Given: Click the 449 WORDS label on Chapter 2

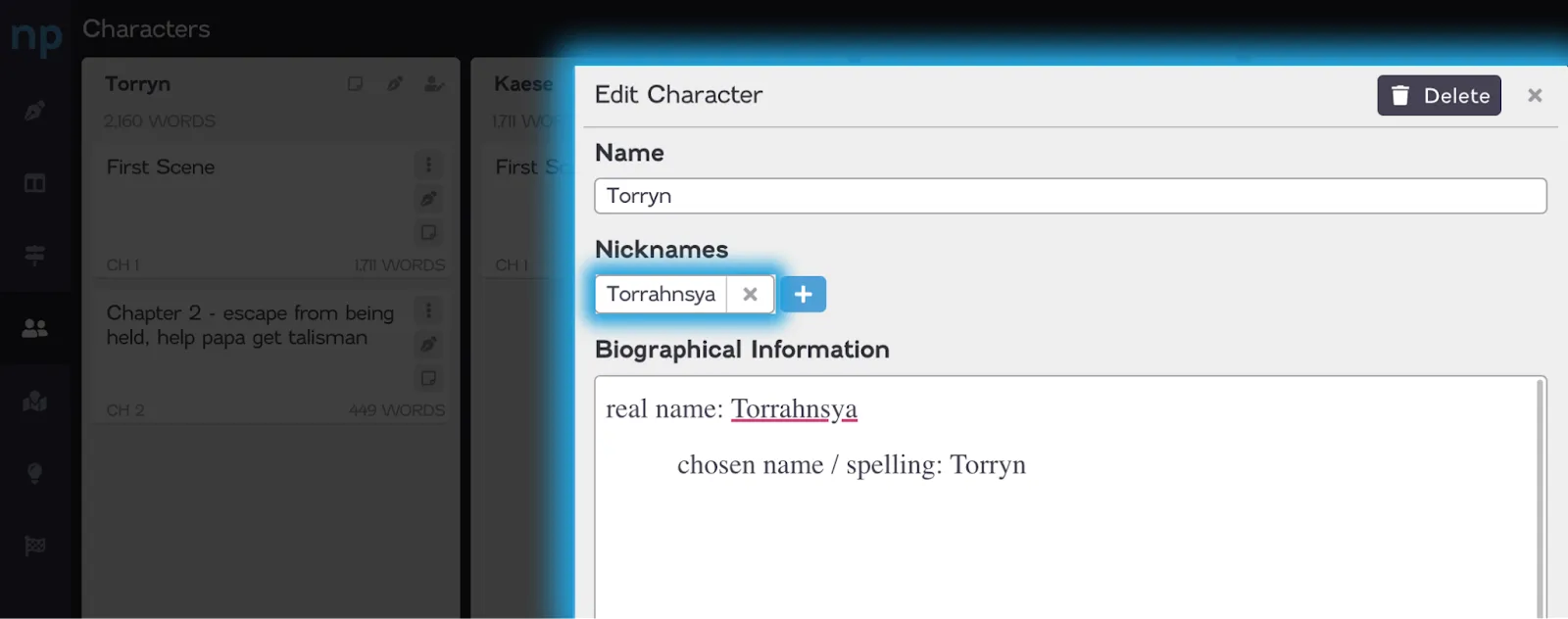Looking at the screenshot, I should 397,410.
